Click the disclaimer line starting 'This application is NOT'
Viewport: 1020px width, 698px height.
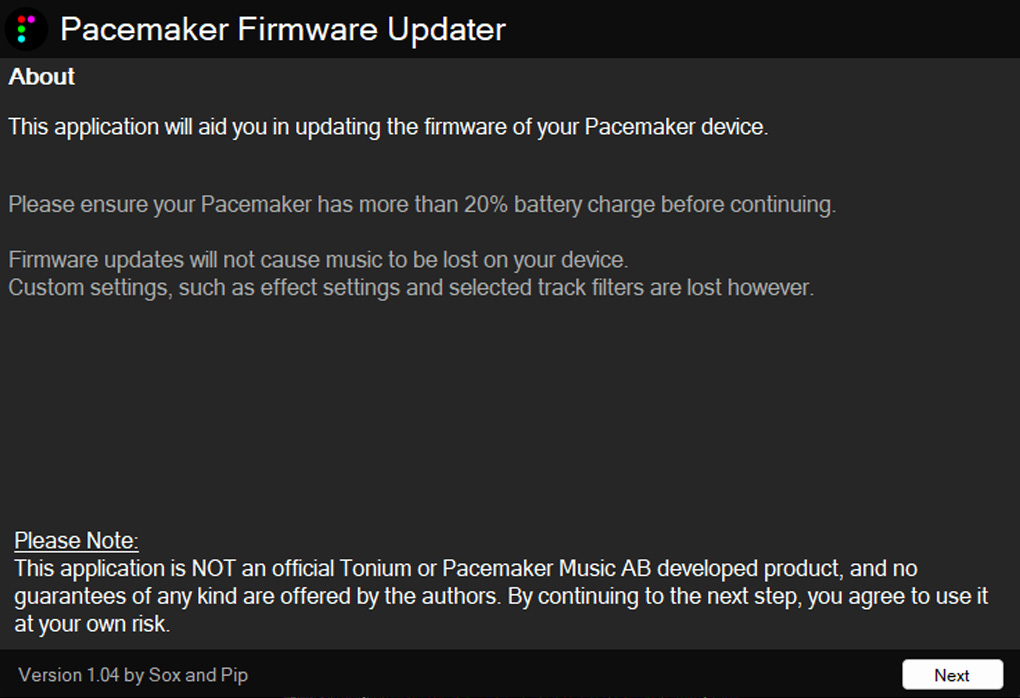[x=465, y=569]
